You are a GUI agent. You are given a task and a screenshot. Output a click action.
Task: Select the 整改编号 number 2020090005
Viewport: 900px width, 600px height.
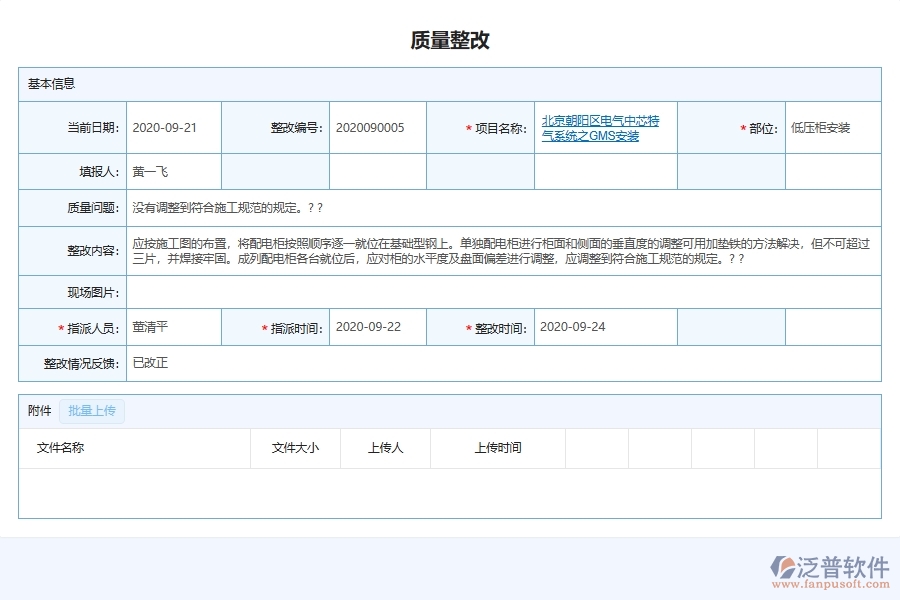tap(374, 128)
